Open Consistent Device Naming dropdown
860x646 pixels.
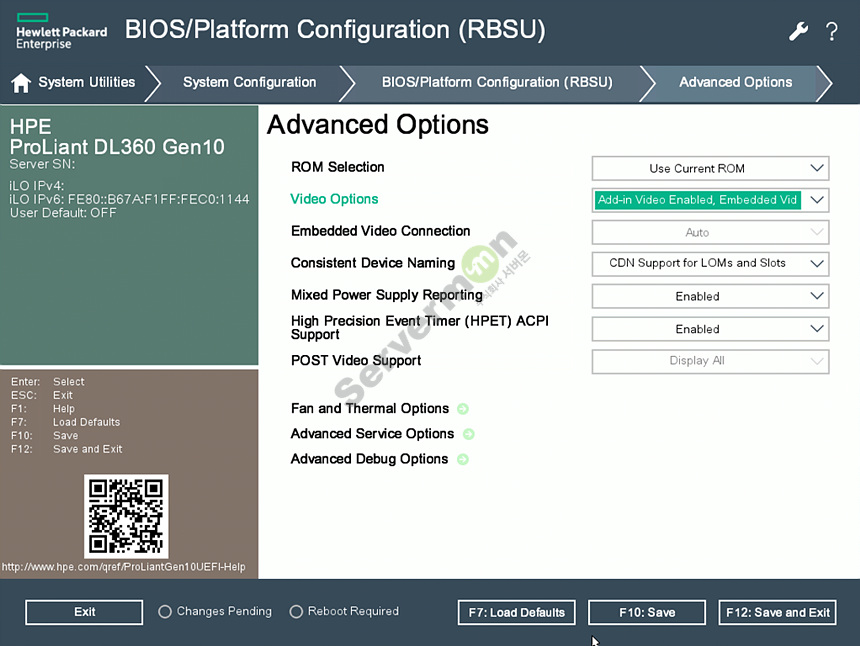point(710,264)
